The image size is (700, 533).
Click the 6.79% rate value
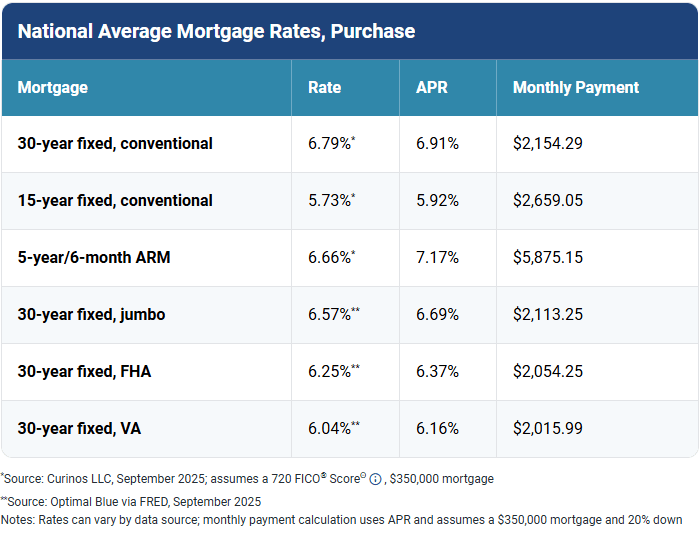point(330,143)
